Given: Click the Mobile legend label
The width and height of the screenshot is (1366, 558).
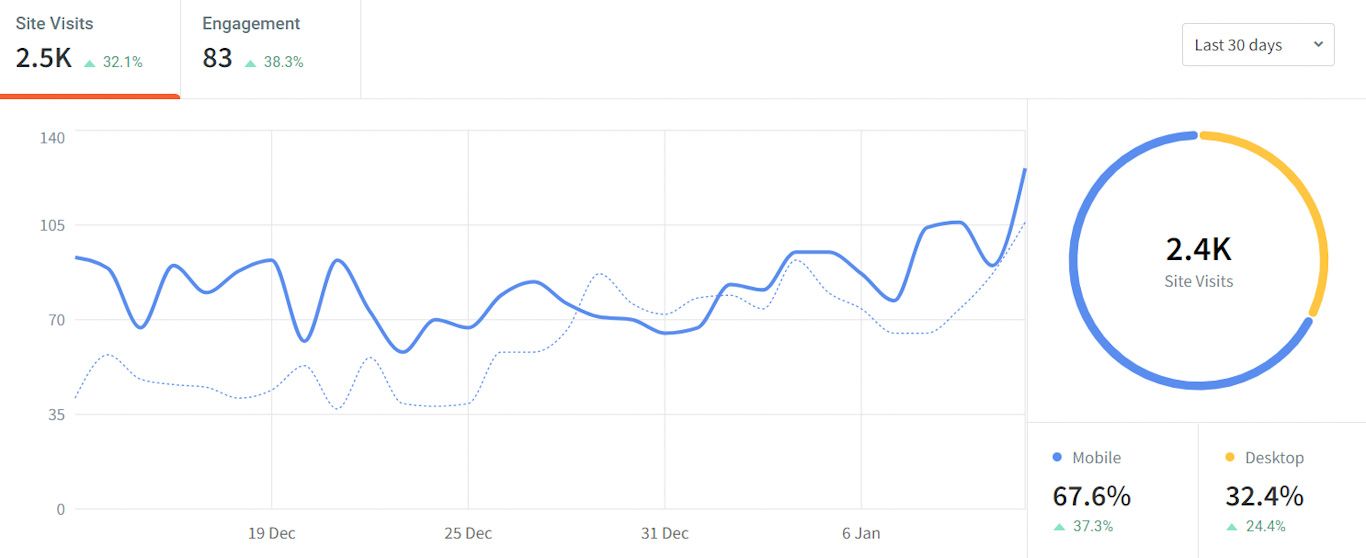Looking at the screenshot, I should click(1096, 458).
